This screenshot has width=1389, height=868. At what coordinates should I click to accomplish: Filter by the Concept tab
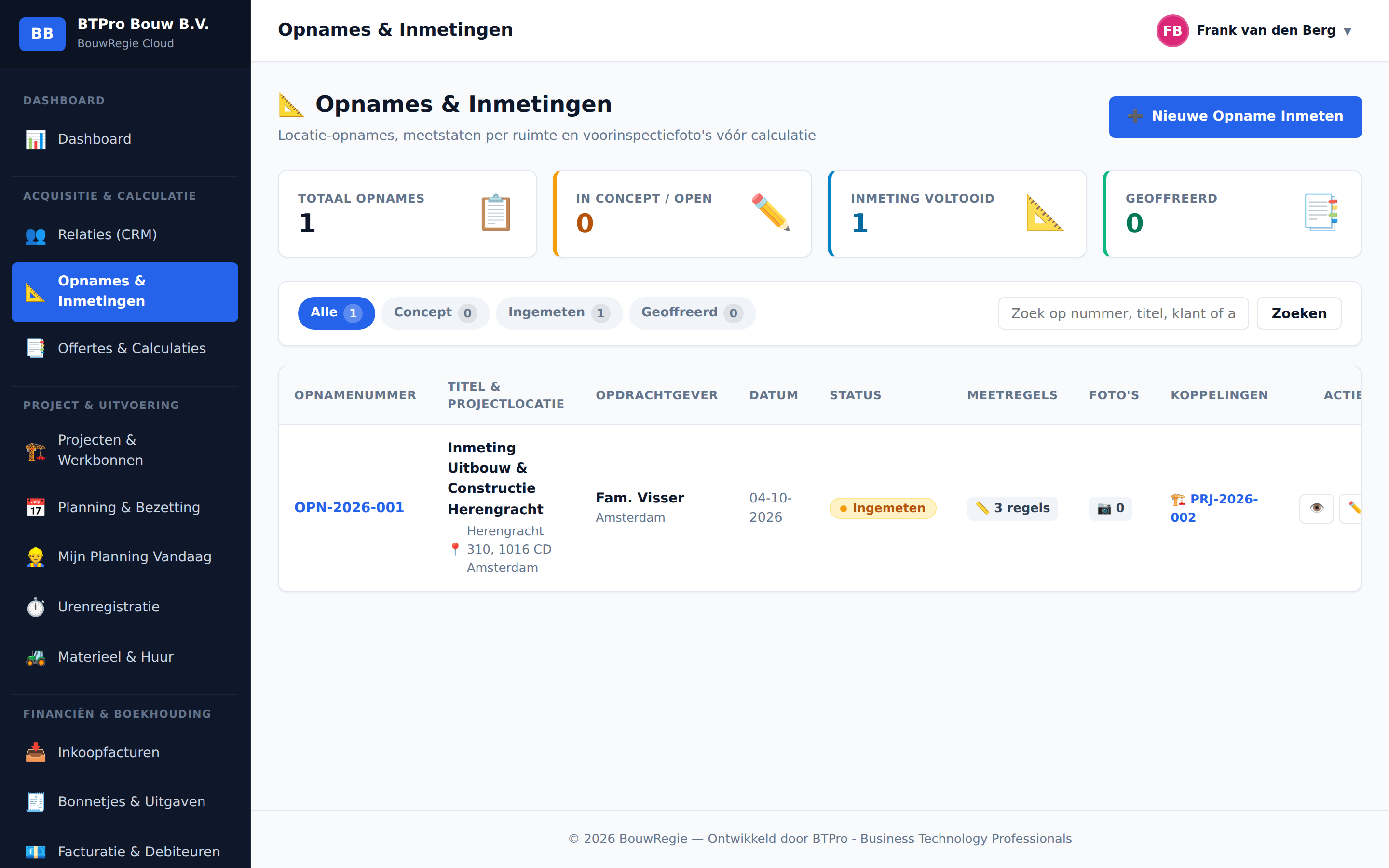coord(435,313)
